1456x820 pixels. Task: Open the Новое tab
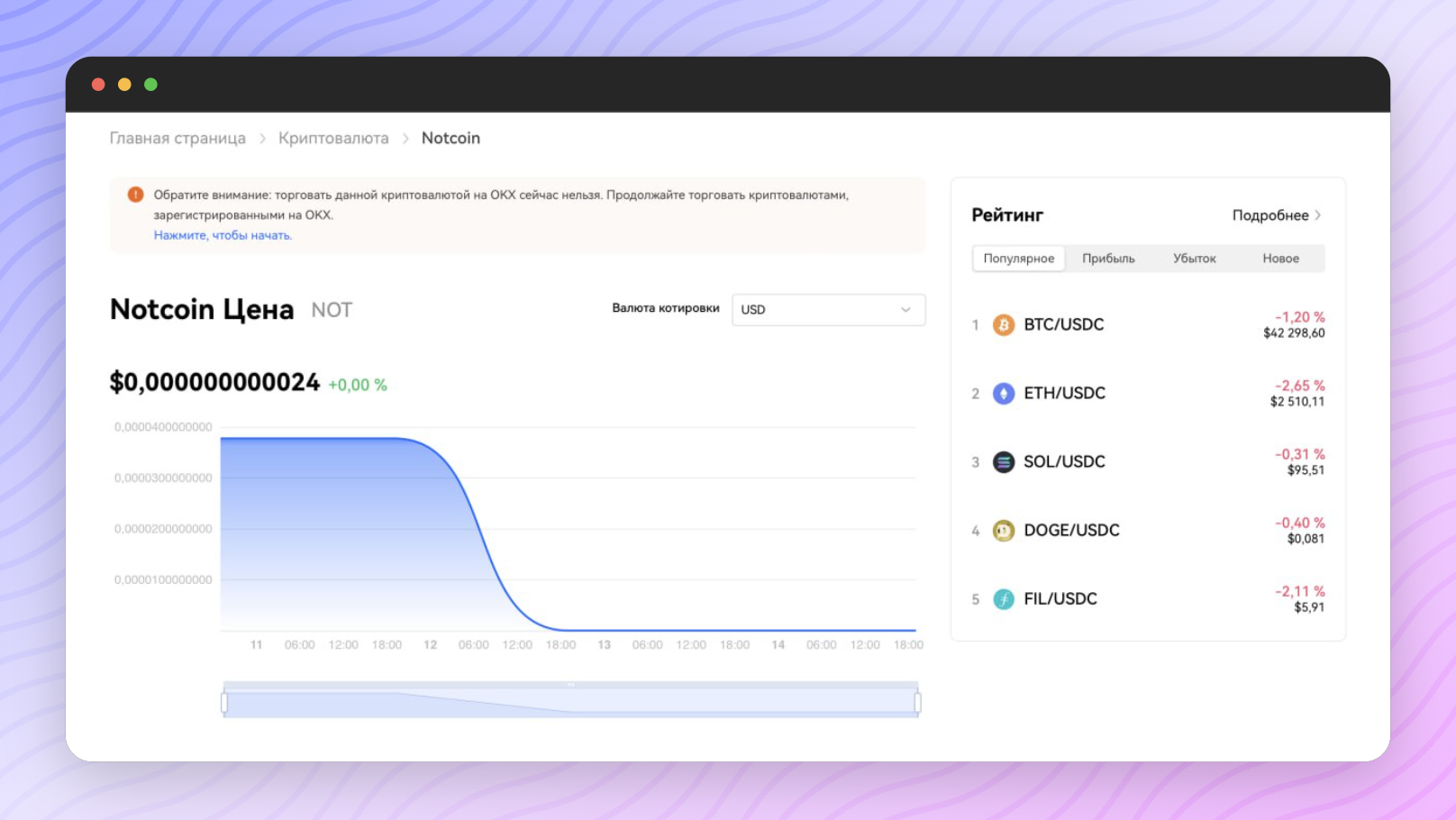point(1280,259)
